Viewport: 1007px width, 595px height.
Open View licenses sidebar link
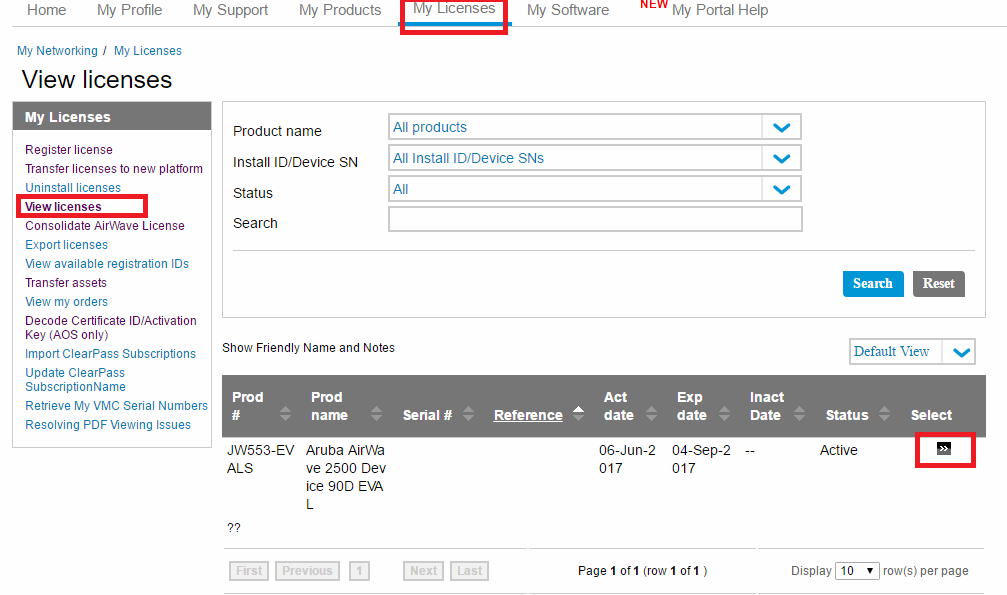point(63,207)
